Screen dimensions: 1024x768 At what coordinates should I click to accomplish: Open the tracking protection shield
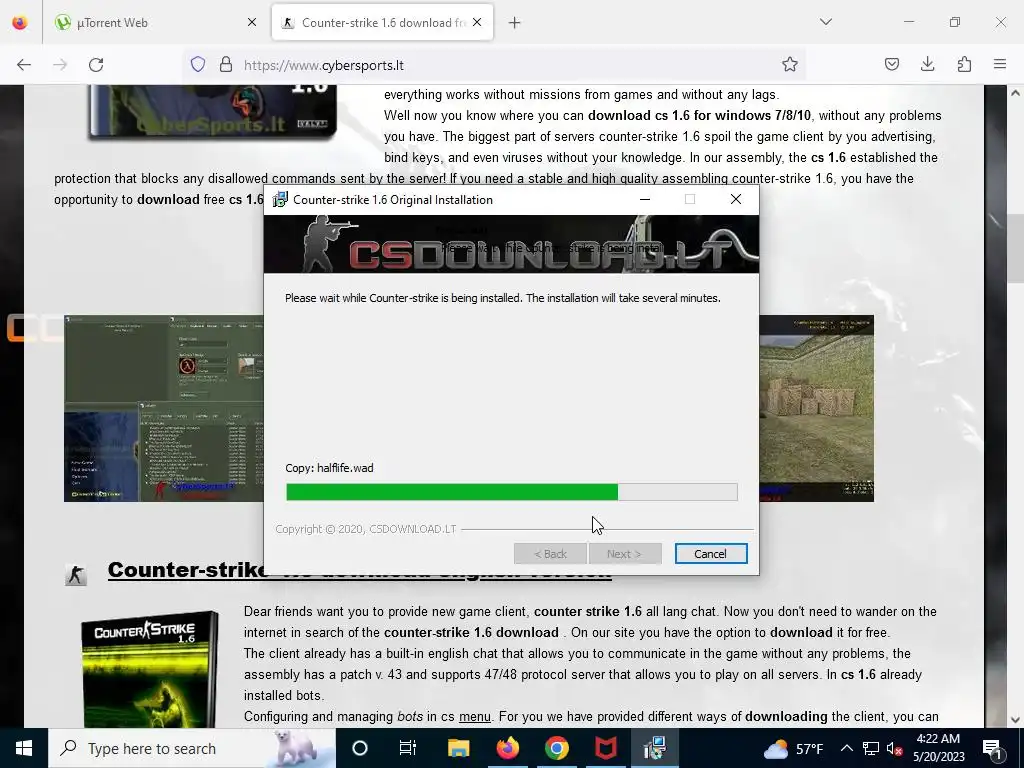click(x=198, y=64)
